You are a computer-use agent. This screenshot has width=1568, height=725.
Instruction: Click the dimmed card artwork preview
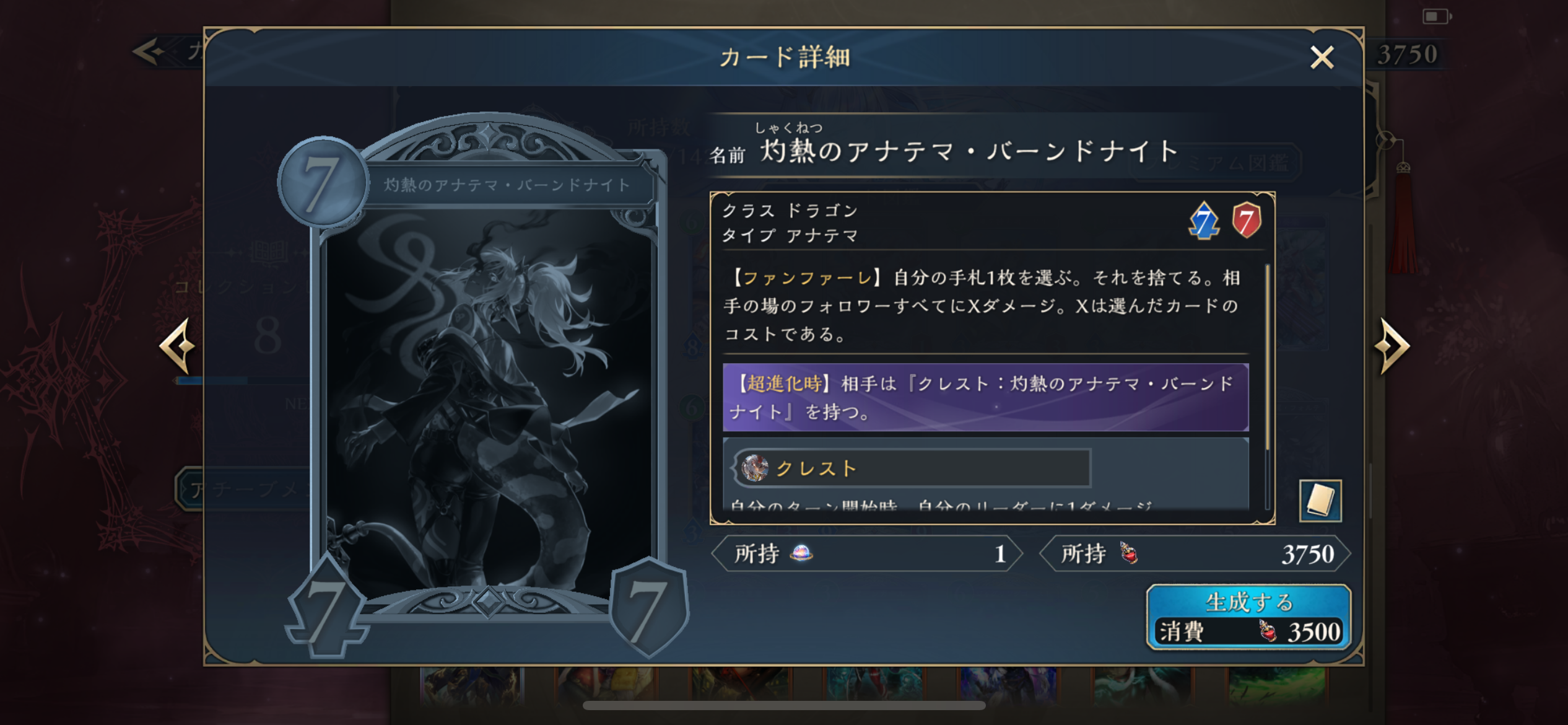coord(489,403)
